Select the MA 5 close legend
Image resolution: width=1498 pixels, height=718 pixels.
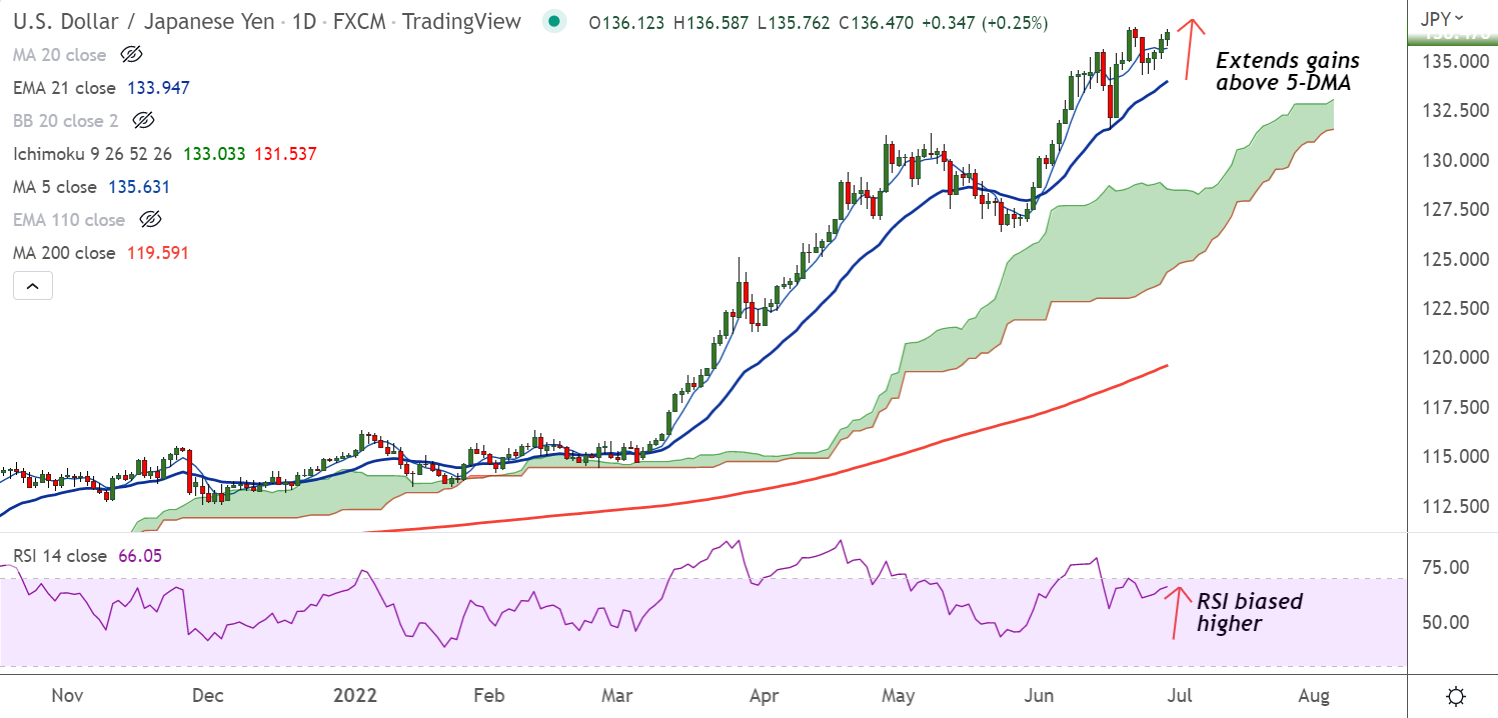pyautogui.click(x=55, y=187)
